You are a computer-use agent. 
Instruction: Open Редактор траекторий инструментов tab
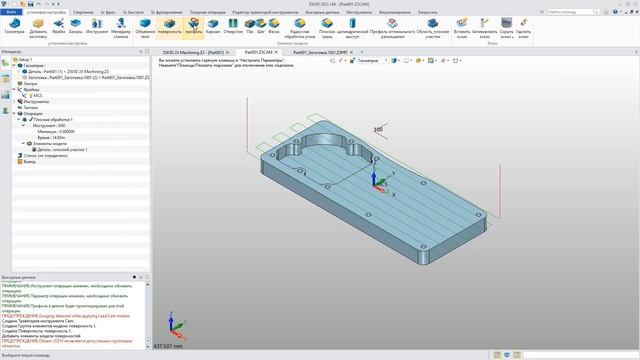pyautogui.click(x=265, y=12)
